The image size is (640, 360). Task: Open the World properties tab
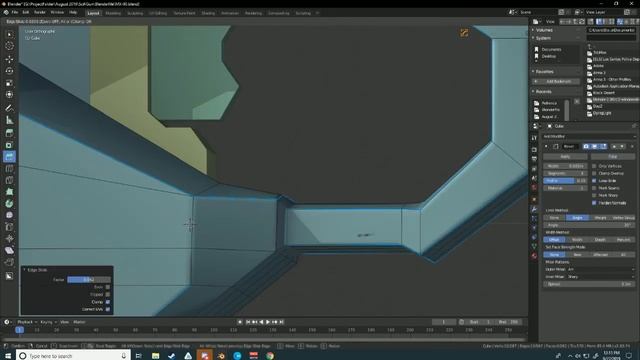[534, 188]
